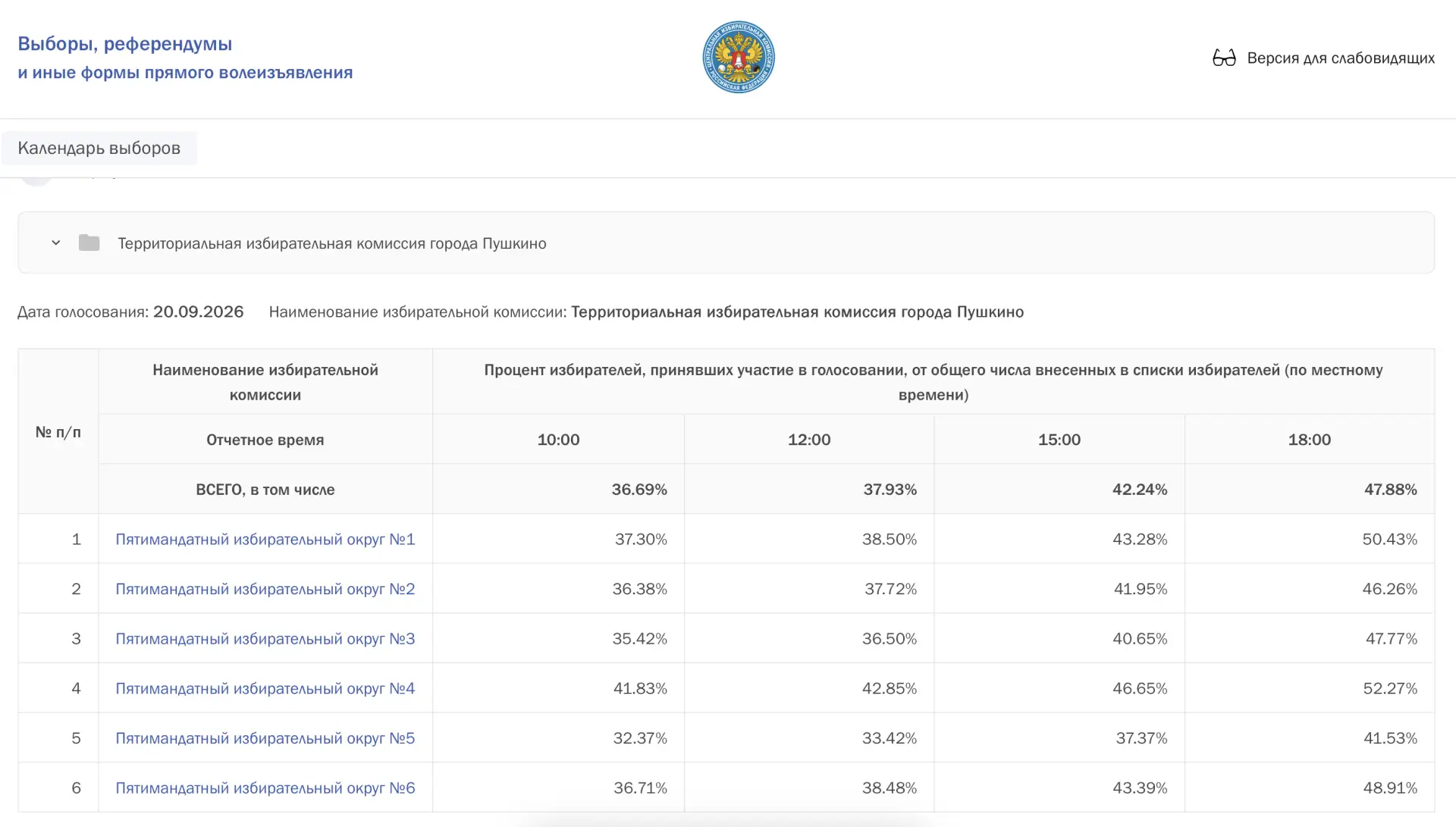The width and height of the screenshot is (1456, 827).
Task: Open Пятимандатный избирательный округ №1
Action: tap(265, 539)
